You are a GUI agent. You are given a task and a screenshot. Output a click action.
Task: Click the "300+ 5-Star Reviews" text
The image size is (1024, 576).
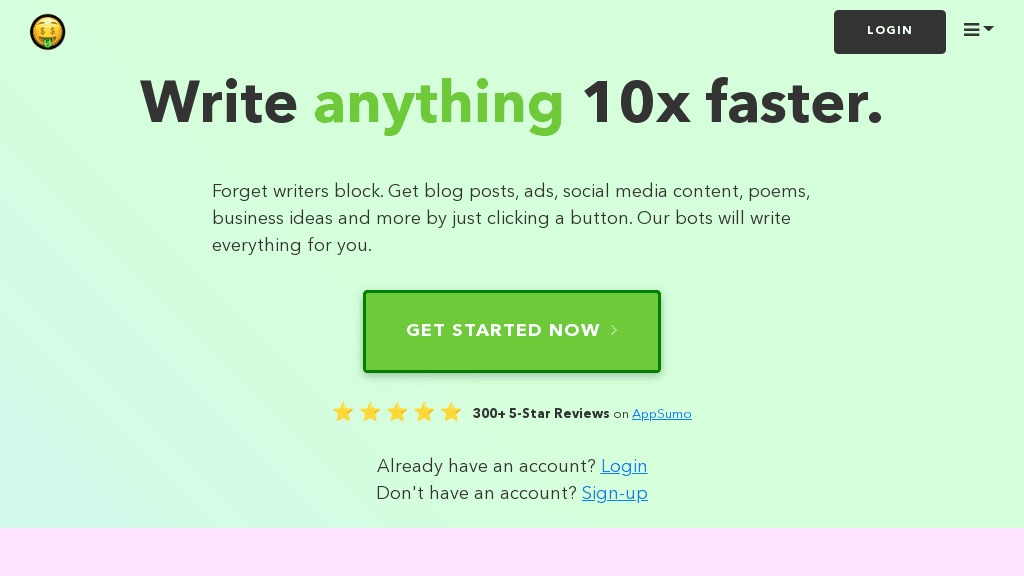541,414
